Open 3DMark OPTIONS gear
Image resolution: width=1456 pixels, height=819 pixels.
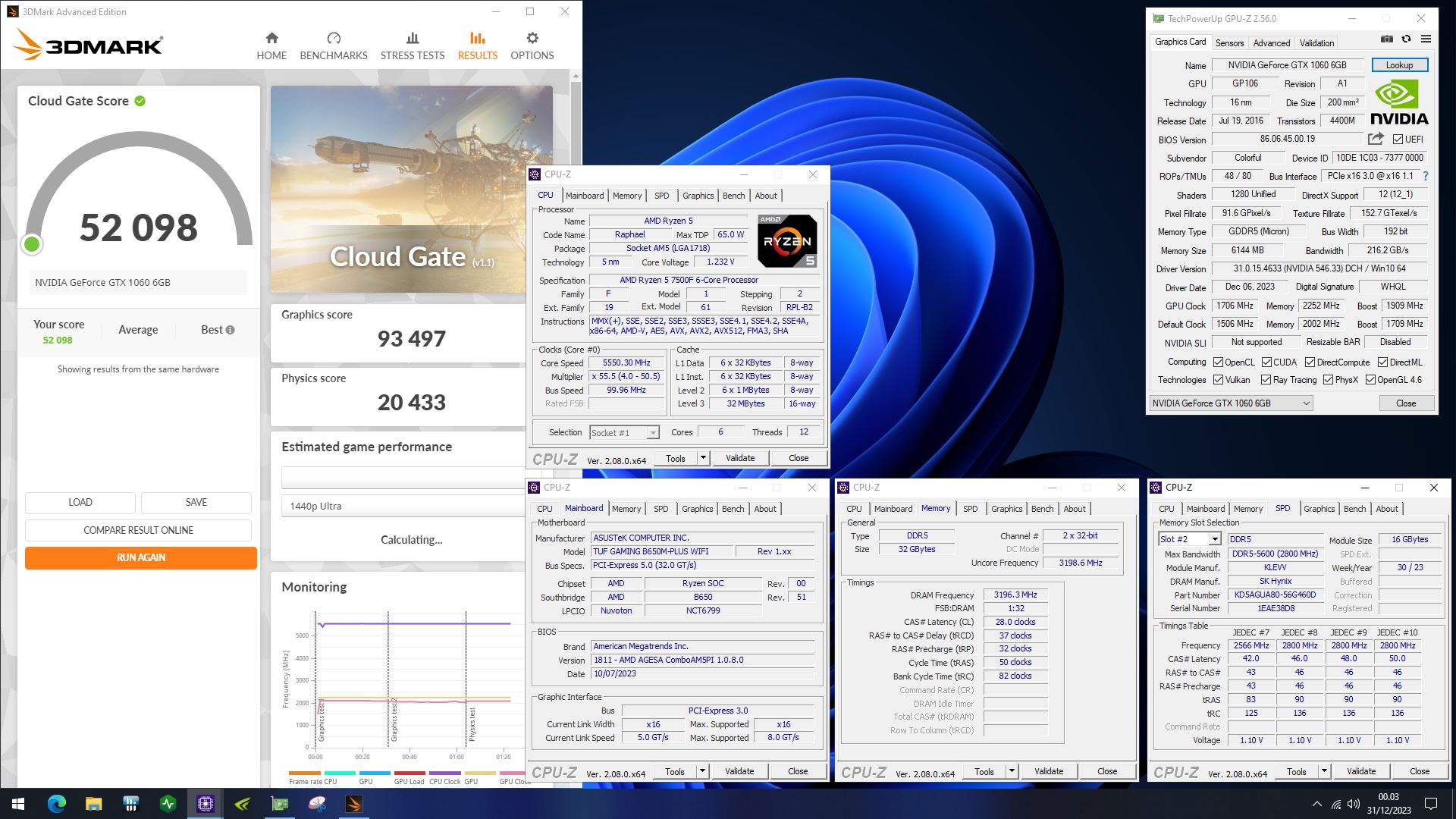click(x=532, y=45)
